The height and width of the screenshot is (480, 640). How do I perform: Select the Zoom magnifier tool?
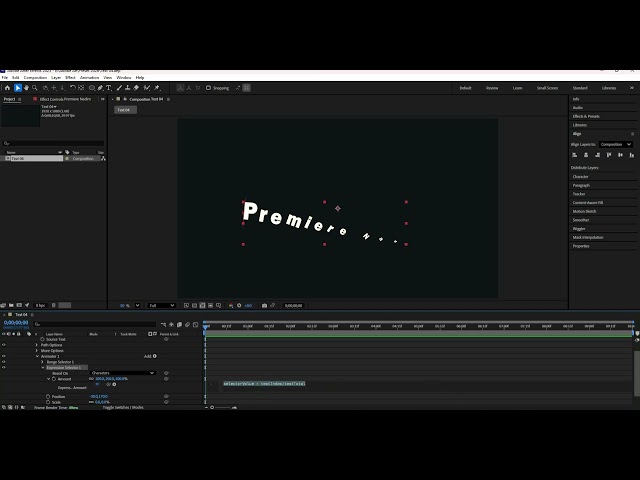click(x=35, y=88)
